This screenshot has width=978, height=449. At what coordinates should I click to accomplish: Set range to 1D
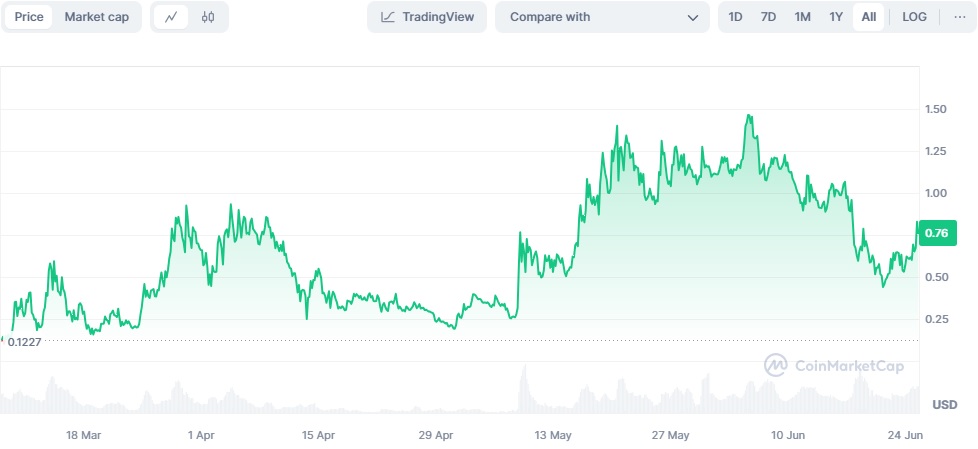click(x=735, y=17)
